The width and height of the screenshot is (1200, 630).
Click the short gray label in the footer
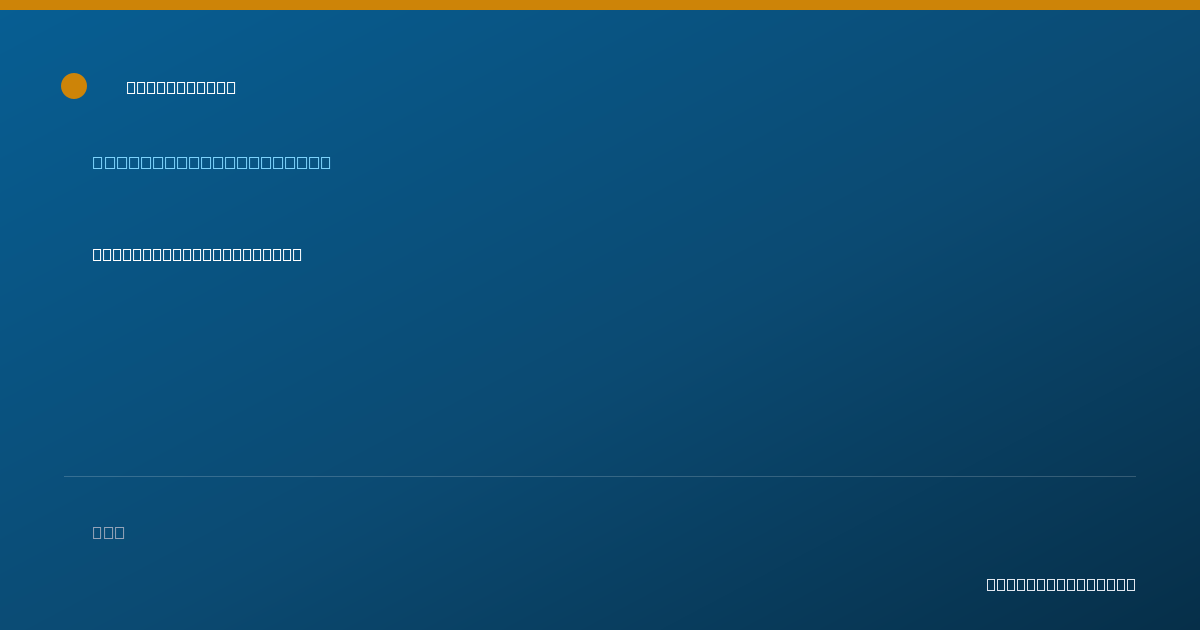[x=109, y=532]
